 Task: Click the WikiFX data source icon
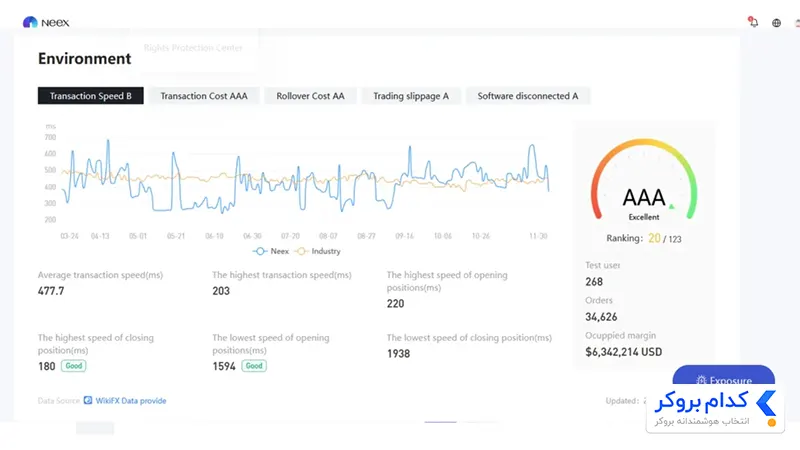click(88, 400)
